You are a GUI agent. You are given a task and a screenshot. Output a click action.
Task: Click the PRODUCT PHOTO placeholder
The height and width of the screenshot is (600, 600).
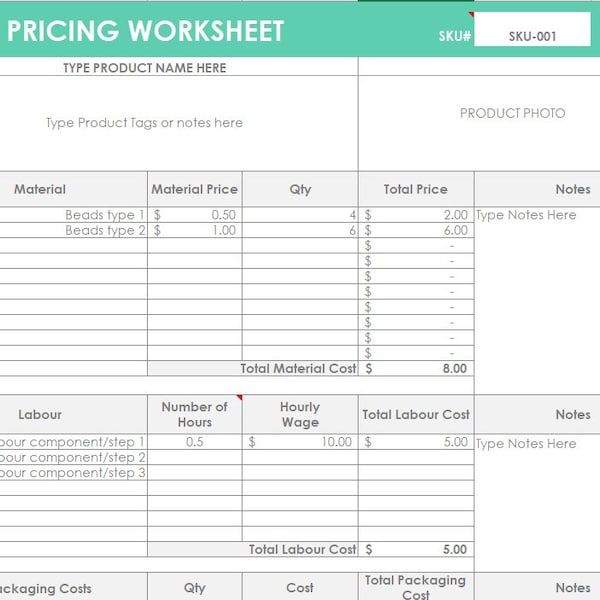point(512,113)
